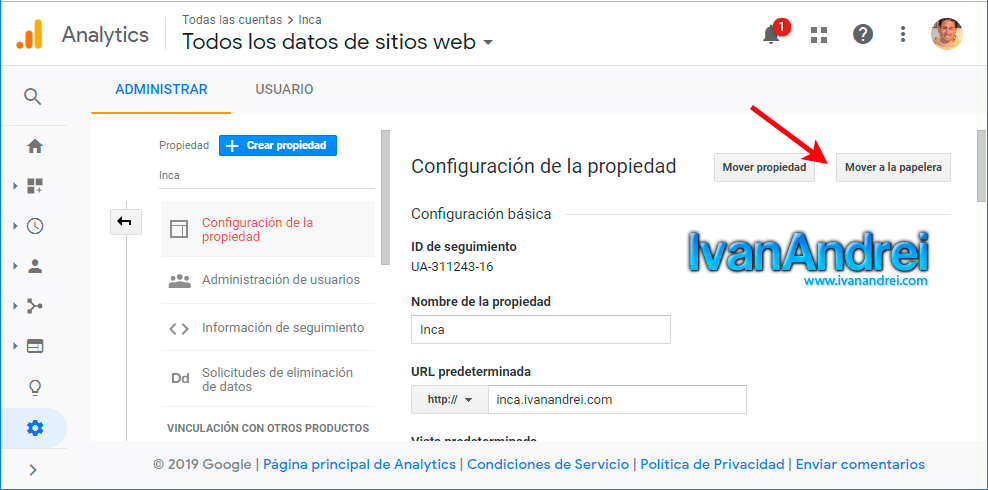Open the Discover lightbulb icon
Screen dimensions: 988x490
click(35, 388)
